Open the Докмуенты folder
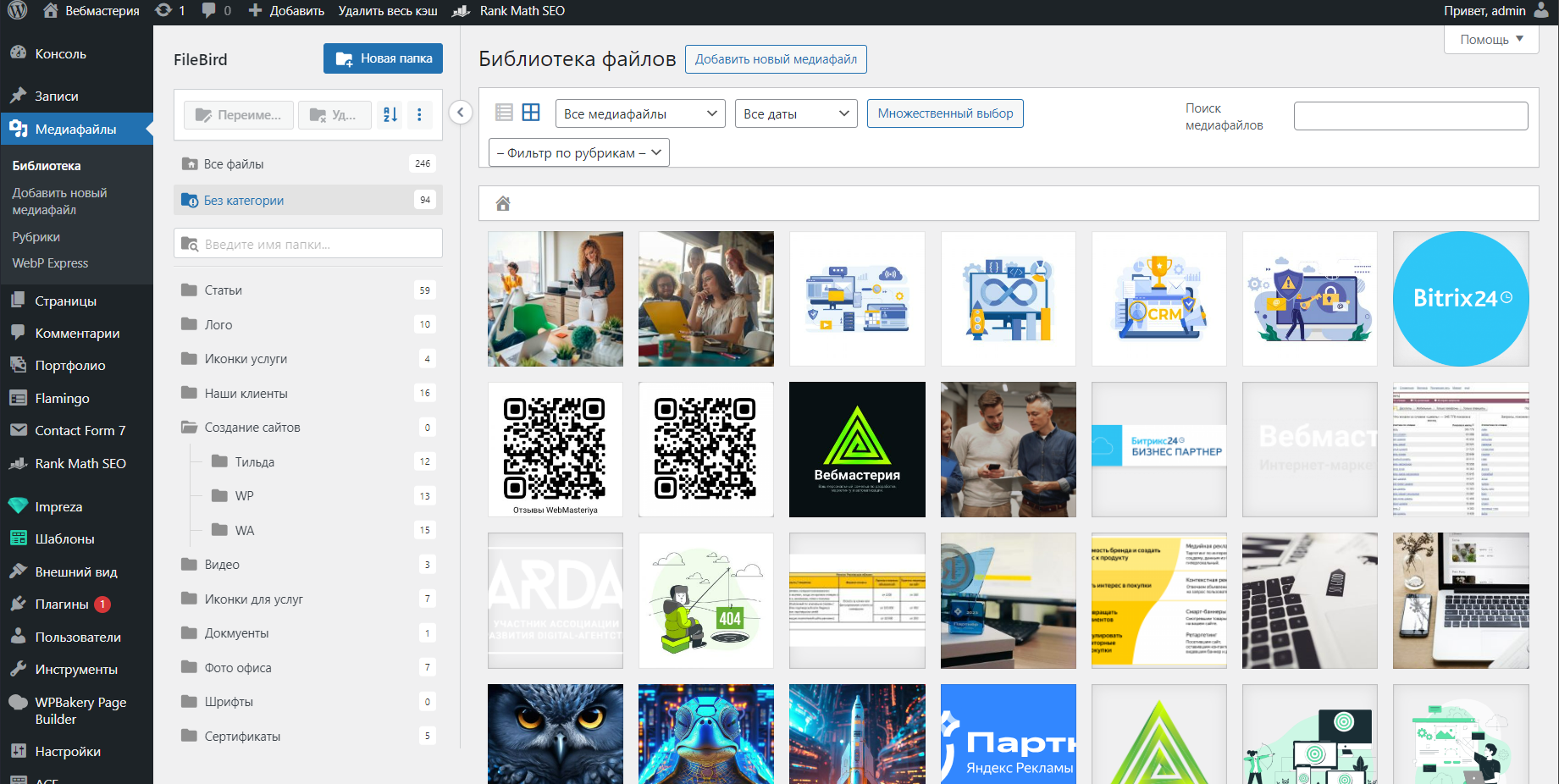 pos(308,633)
